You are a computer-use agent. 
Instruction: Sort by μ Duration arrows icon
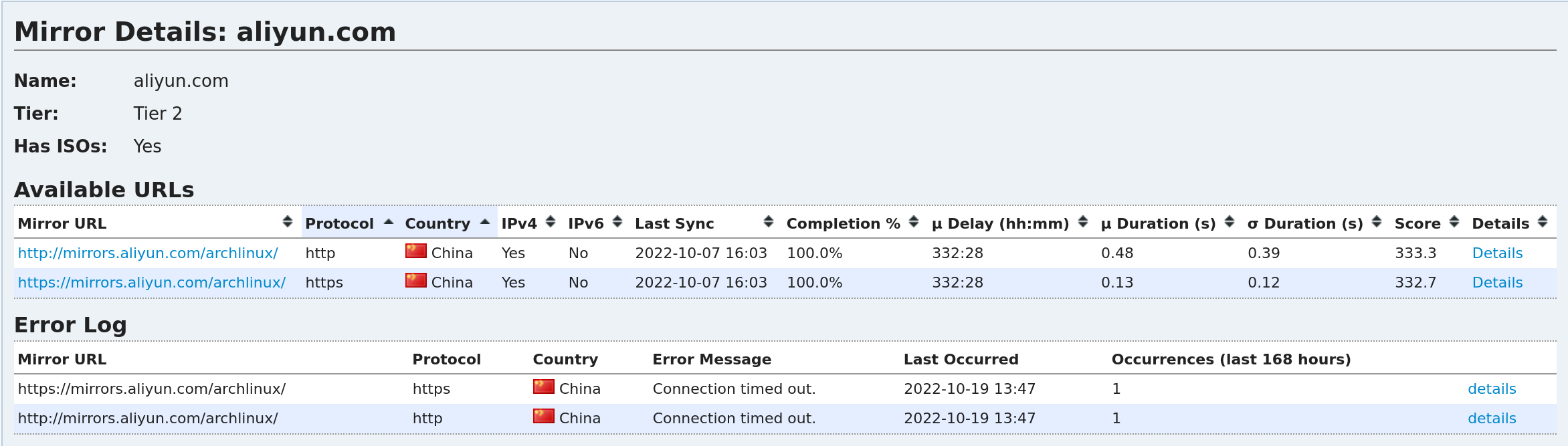point(1230,222)
